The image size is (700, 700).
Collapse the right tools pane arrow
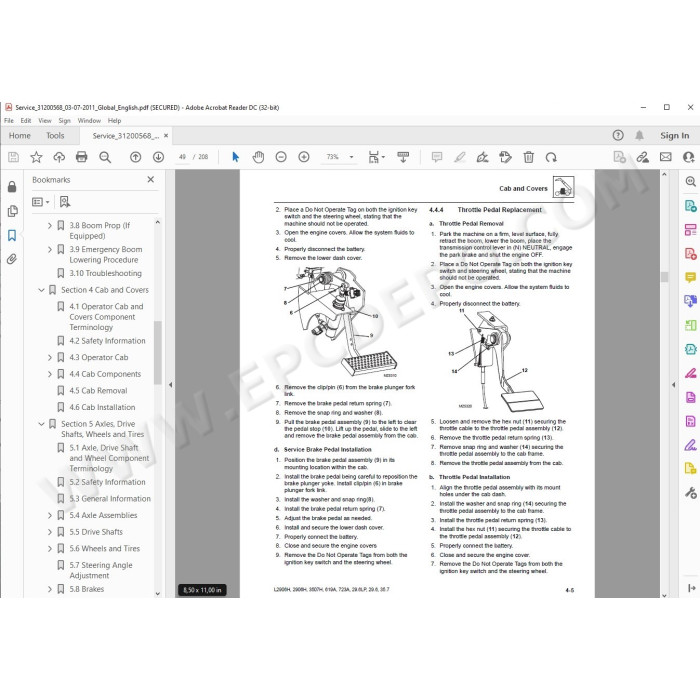(x=673, y=384)
